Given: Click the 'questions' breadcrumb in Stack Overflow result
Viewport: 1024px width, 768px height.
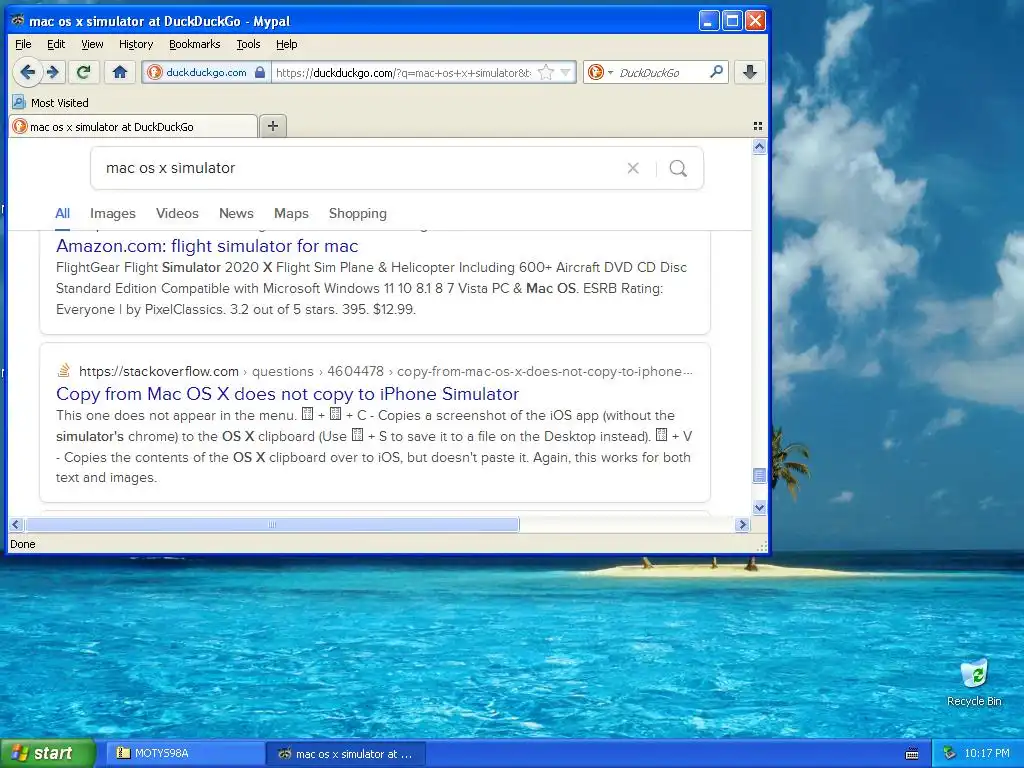Looking at the screenshot, I should pyautogui.click(x=283, y=372).
